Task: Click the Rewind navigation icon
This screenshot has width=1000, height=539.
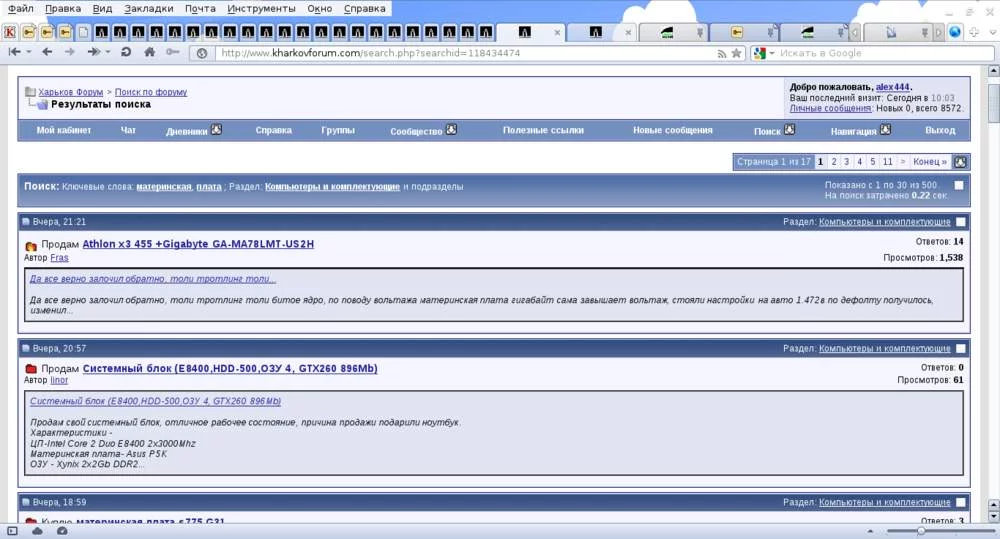Action: [15, 52]
